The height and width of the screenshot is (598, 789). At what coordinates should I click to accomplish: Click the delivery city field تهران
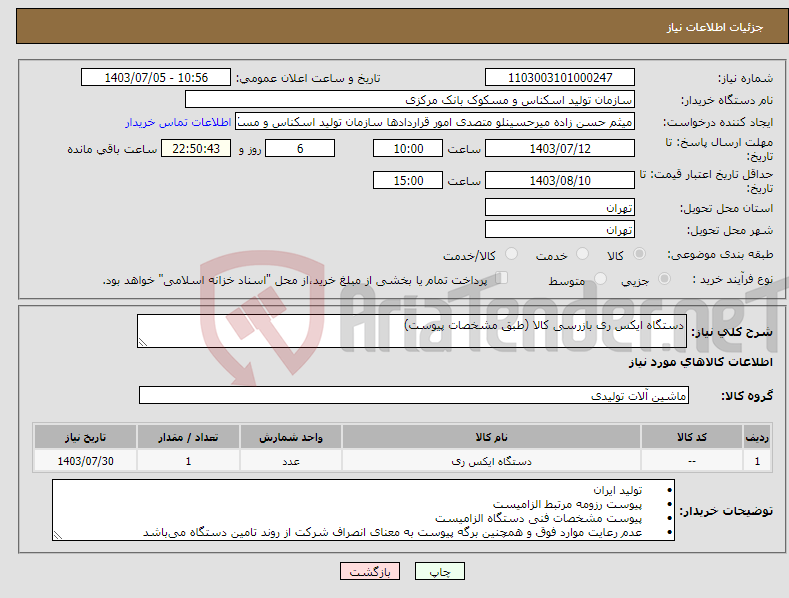[560, 230]
